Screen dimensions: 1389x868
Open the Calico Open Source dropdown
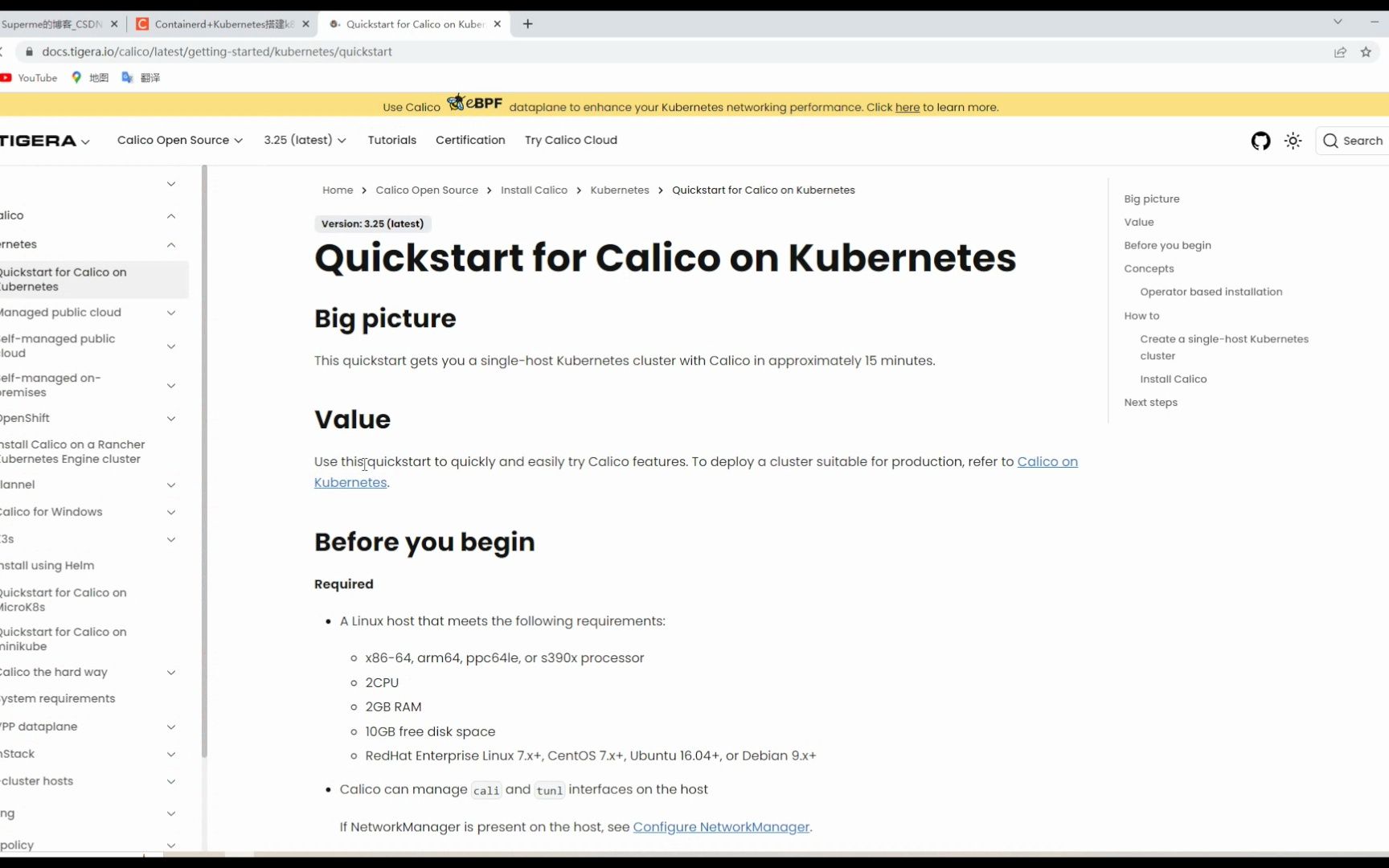pos(180,140)
